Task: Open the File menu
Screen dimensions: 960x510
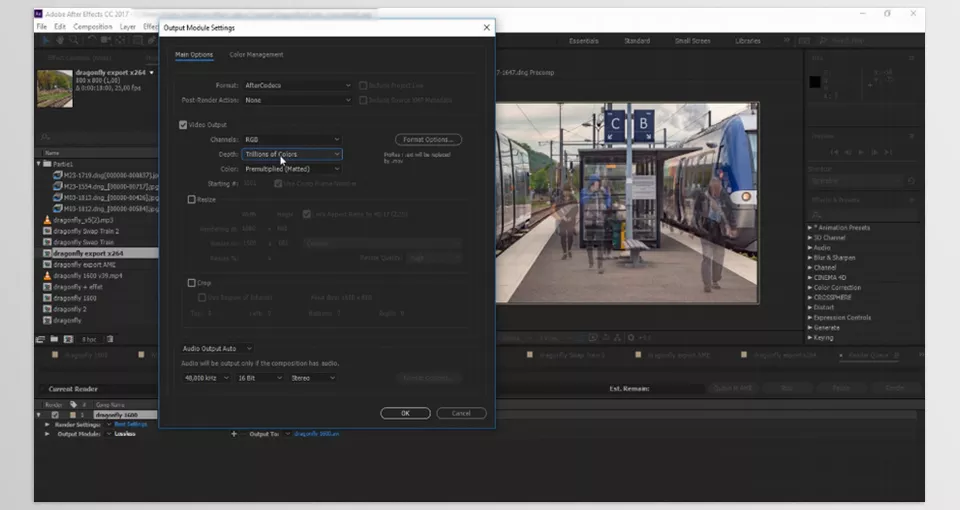Action: click(42, 27)
